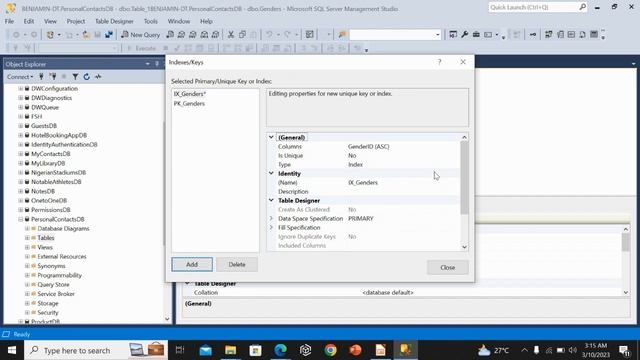Select the NigerianStadiumsDB database node
This screenshot has height=360, width=640.
(x=58, y=173)
